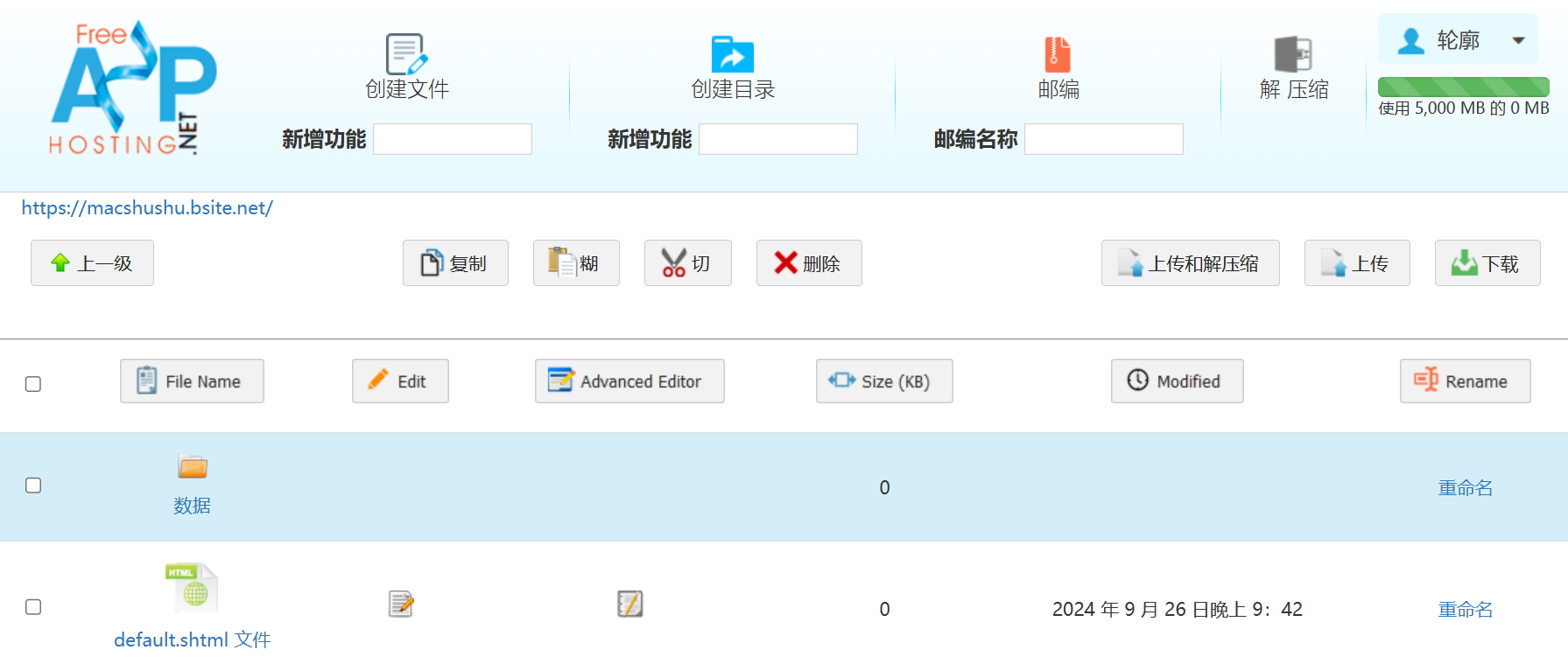Click the size value 0 in the 数据 row
The image size is (1568, 664).
click(885, 488)
